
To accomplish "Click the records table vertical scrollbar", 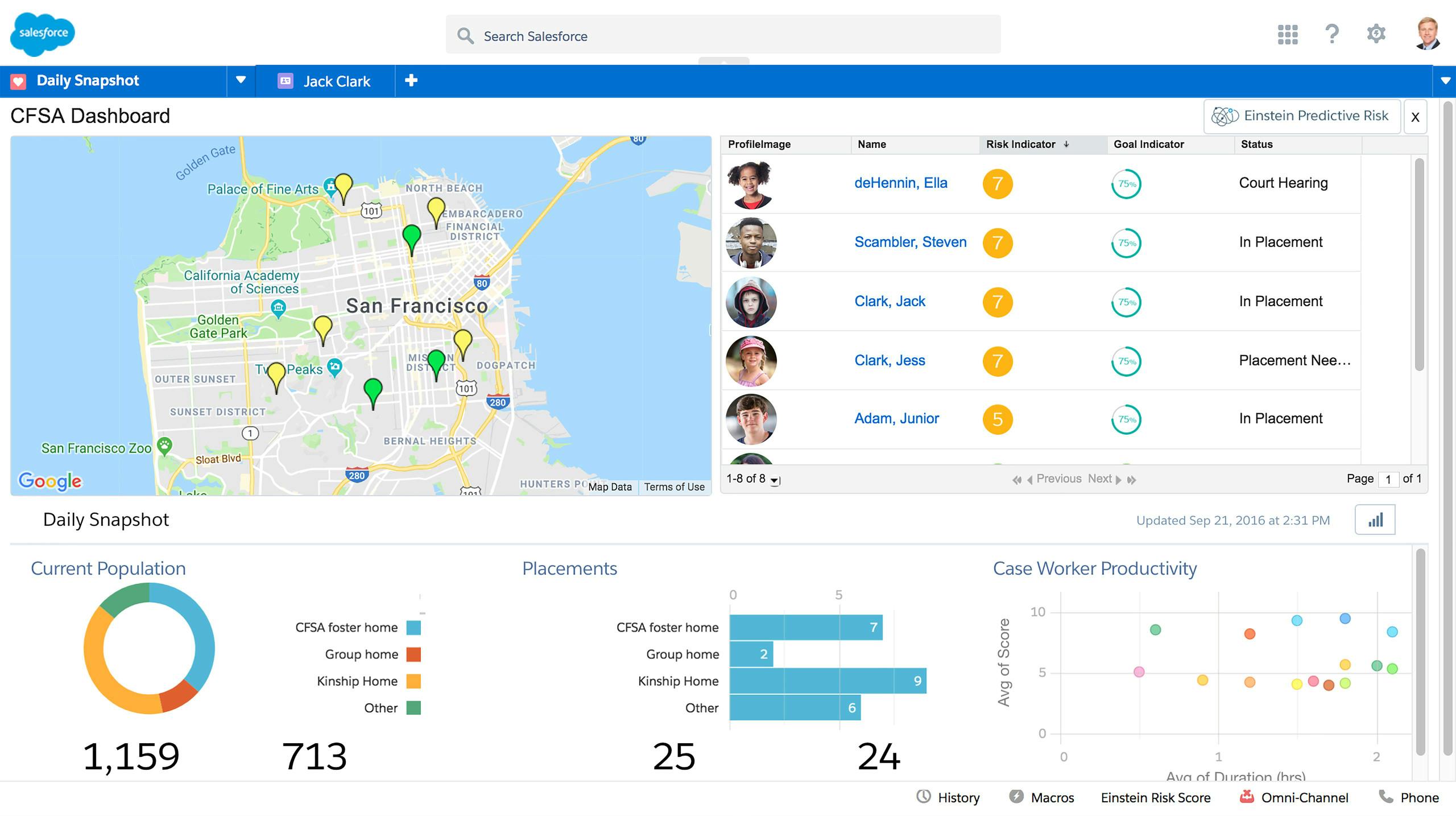I will pyautogui.click(x=1419, y=265).
